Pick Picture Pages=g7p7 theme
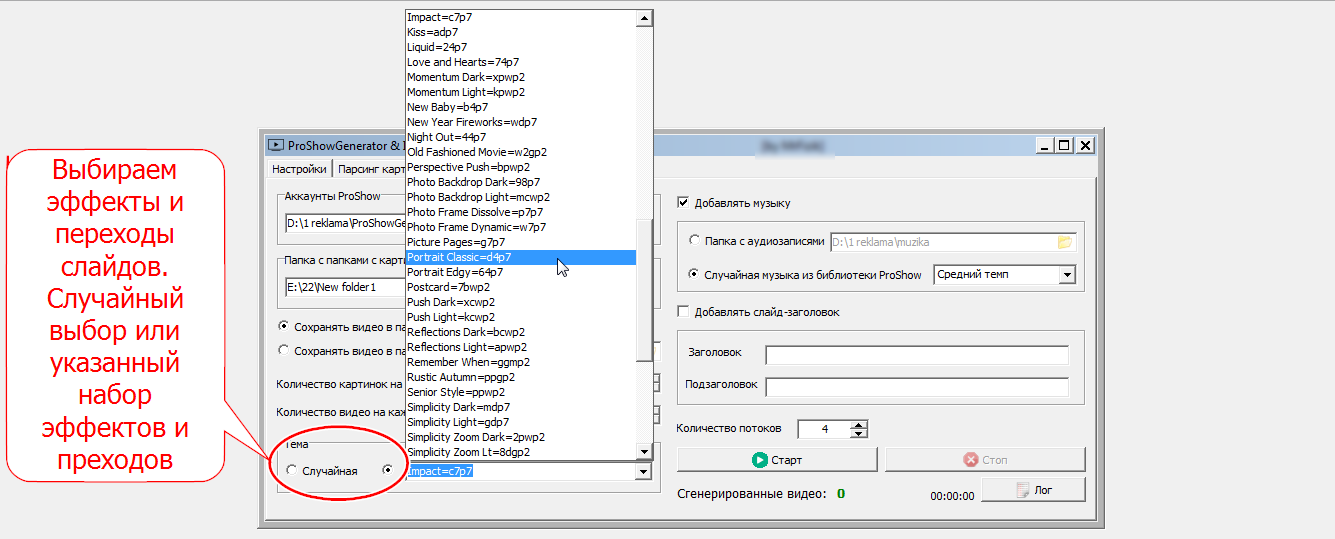 pos(521,242)
